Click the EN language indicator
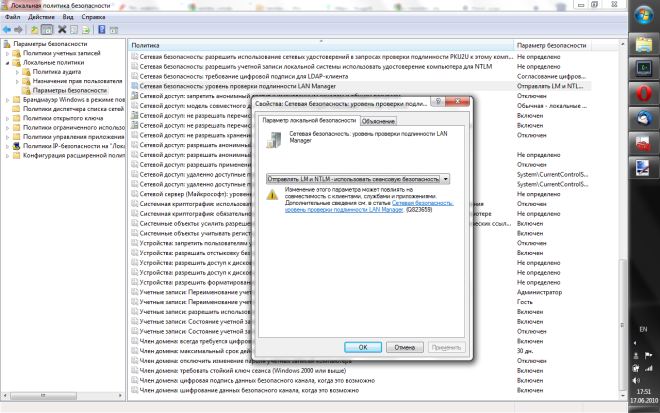Viewport: 660px width, 413px height. tap(643, 329)
